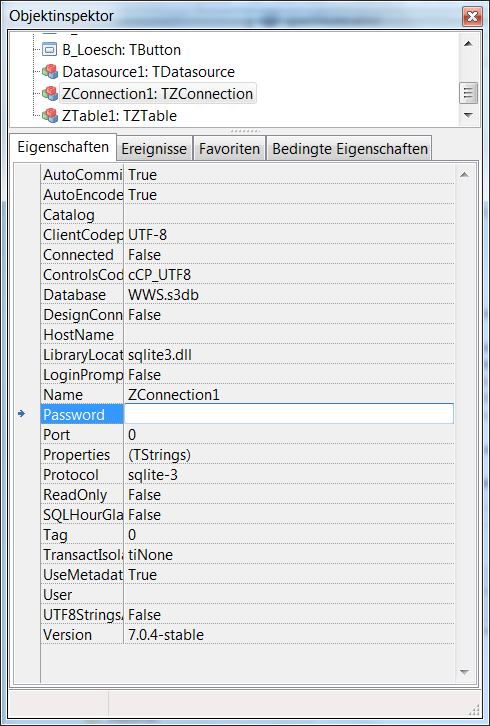Click the Password value input field

click(289, 414)
